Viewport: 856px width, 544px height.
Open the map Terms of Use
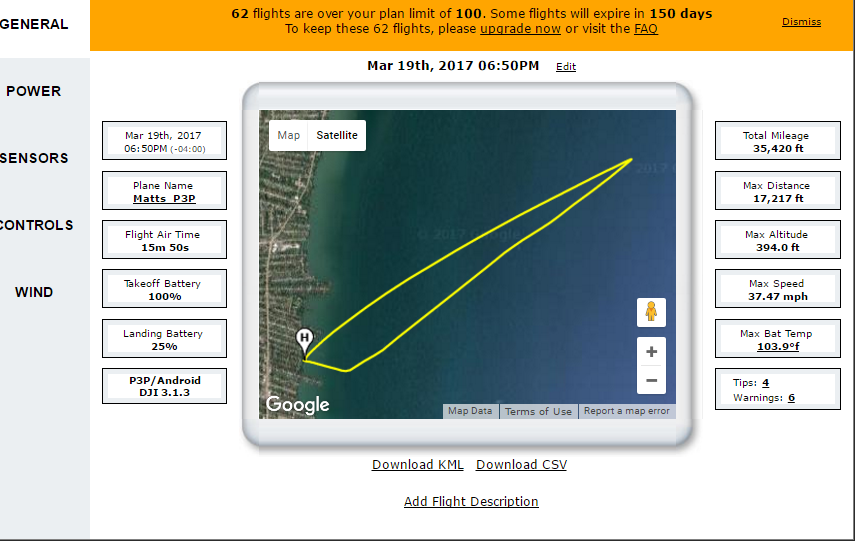tap(538, 411)
